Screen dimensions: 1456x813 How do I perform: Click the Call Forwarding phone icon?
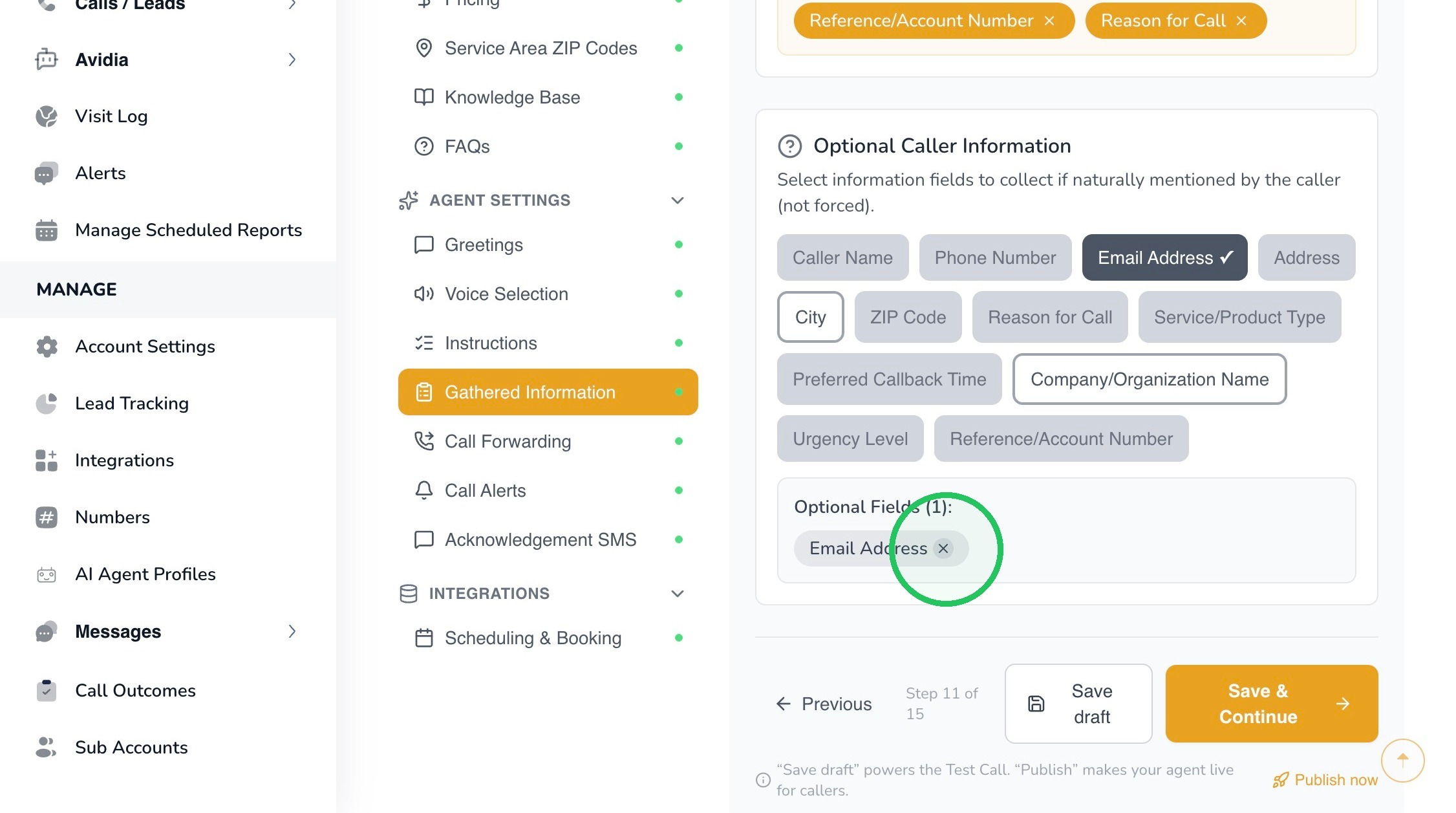(423, 441)
